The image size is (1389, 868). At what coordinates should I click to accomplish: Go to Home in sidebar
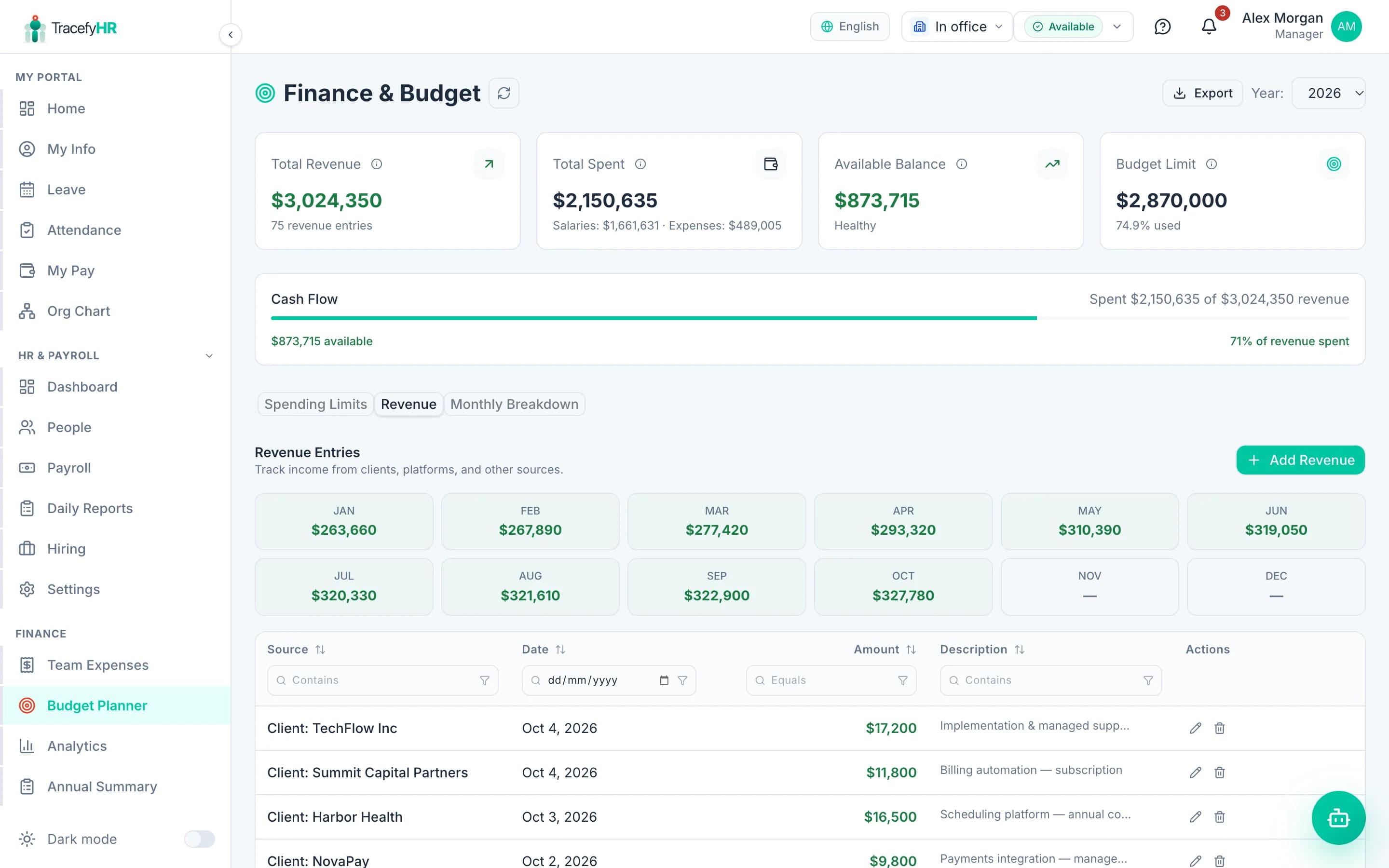pyautogui.click(x=116, y=108)
